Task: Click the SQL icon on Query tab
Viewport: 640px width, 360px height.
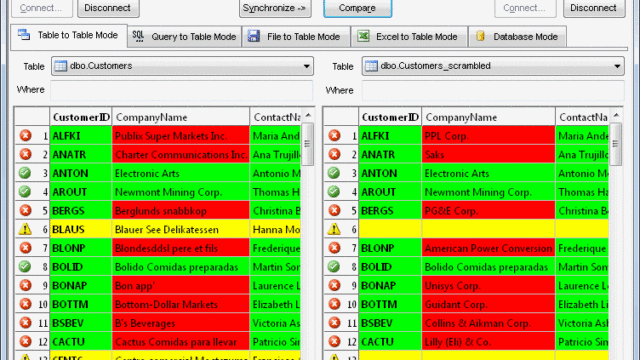Action: [x=138, y=36]
